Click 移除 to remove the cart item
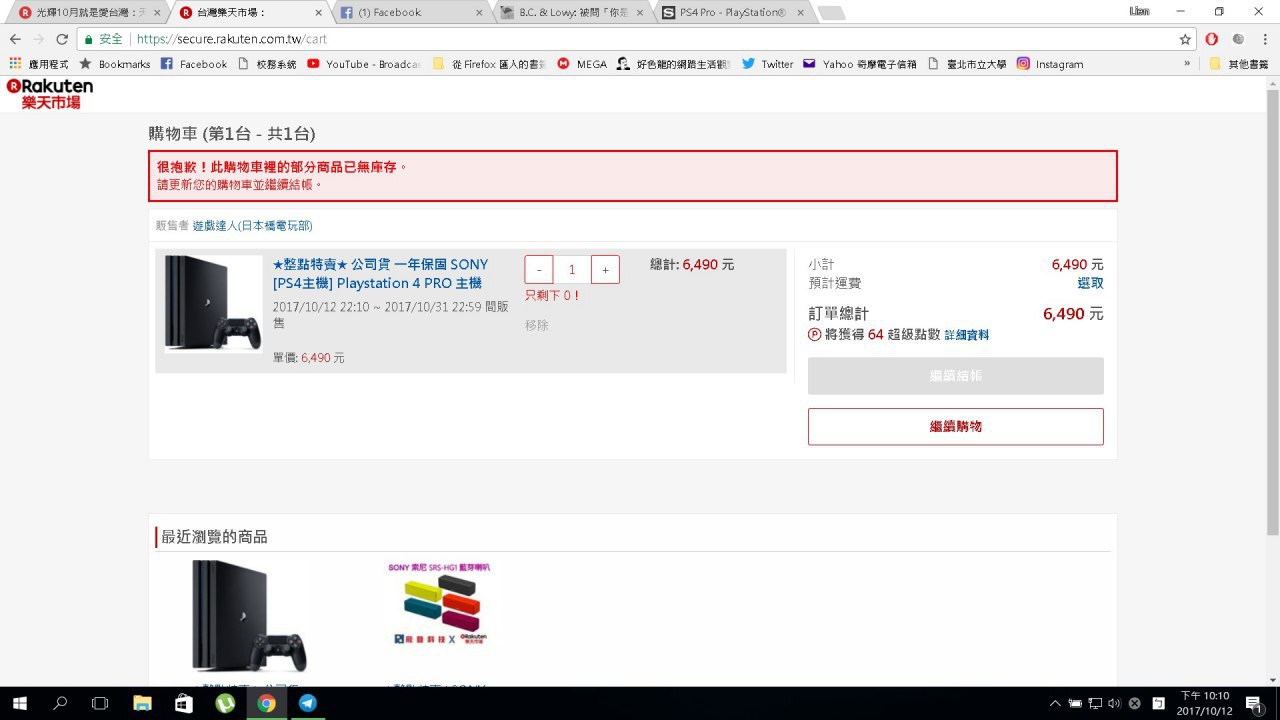 (x=537, y=325)
